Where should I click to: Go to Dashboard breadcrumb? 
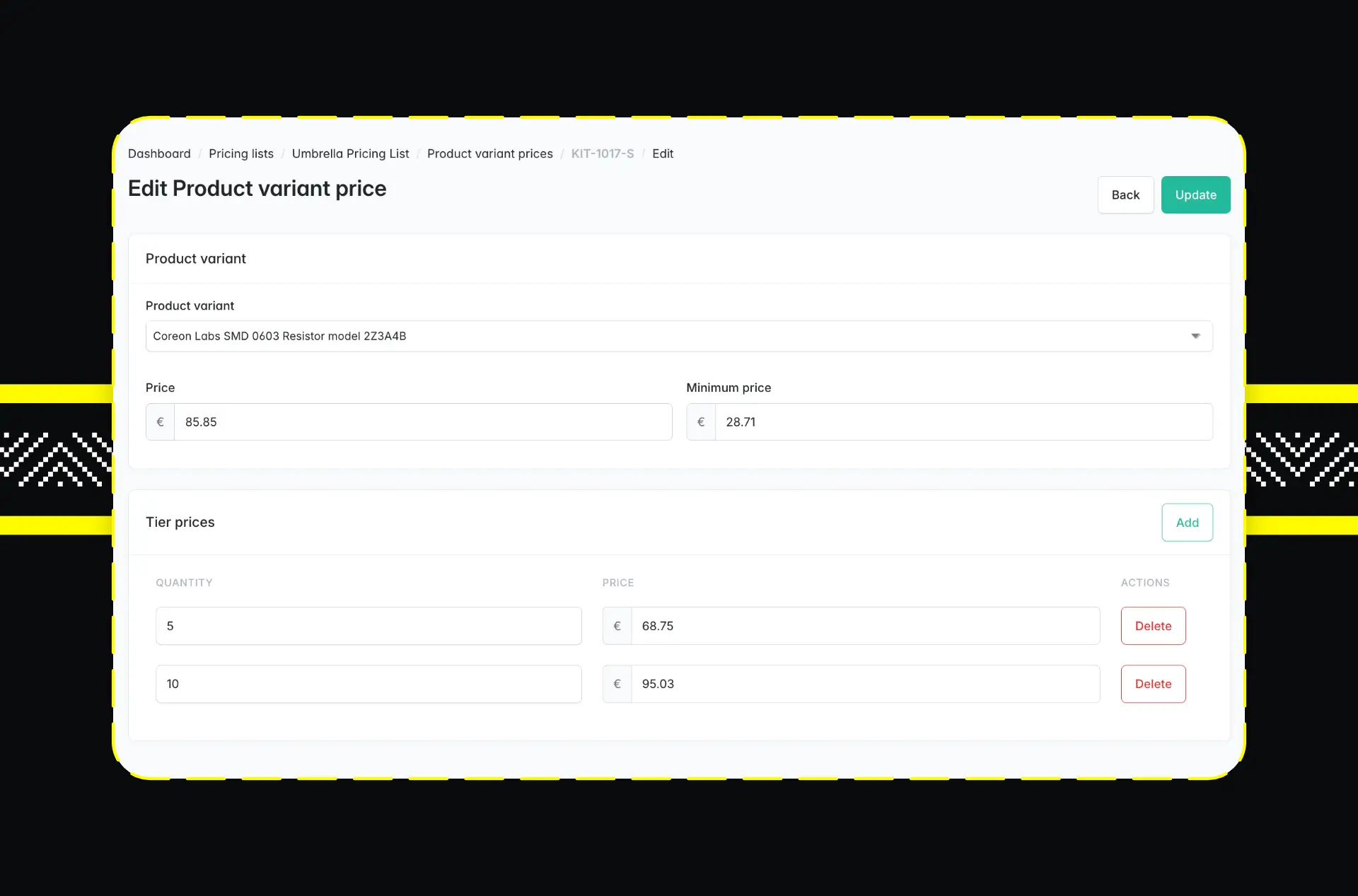159,153
